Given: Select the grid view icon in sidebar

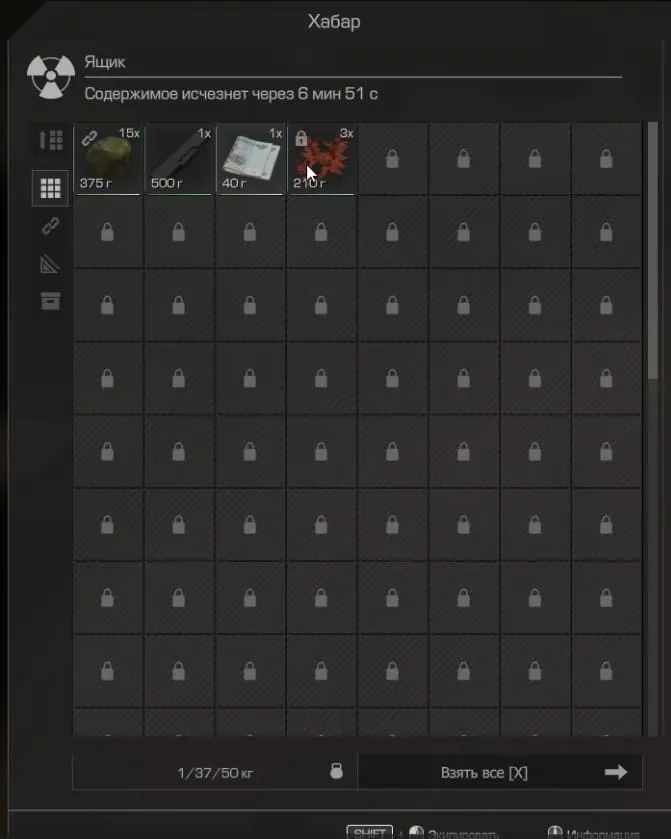Looking at the screenshot, I should pyautogui.click(x=50, y=188).
